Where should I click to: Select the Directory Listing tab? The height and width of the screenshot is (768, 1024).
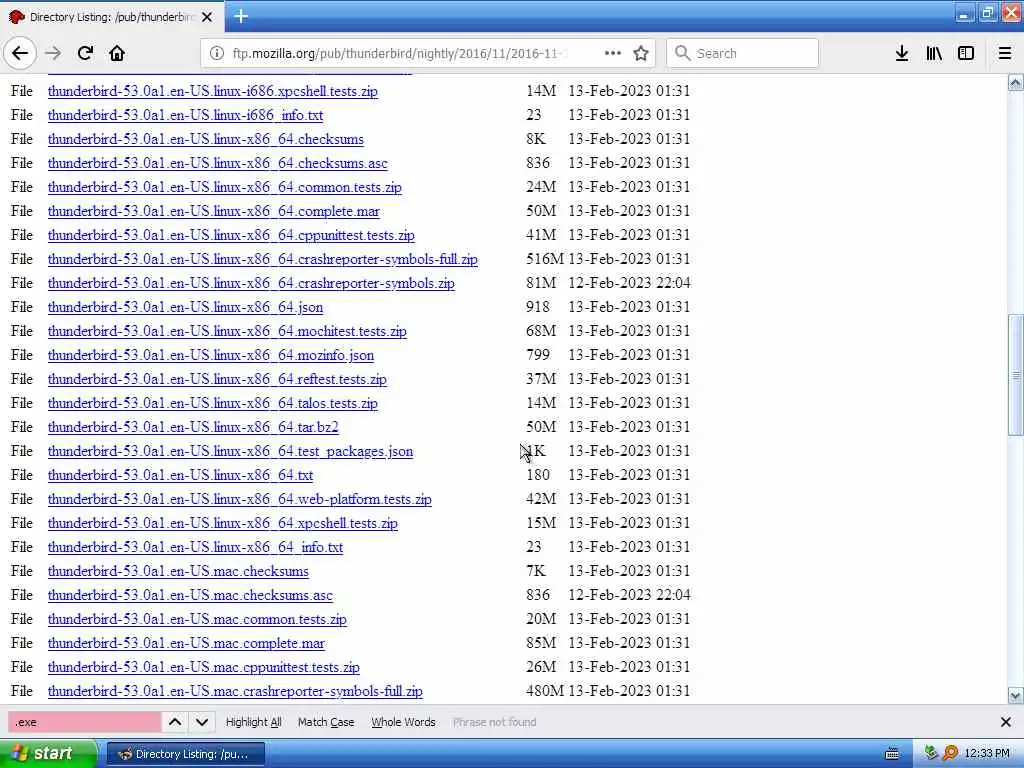112,17
